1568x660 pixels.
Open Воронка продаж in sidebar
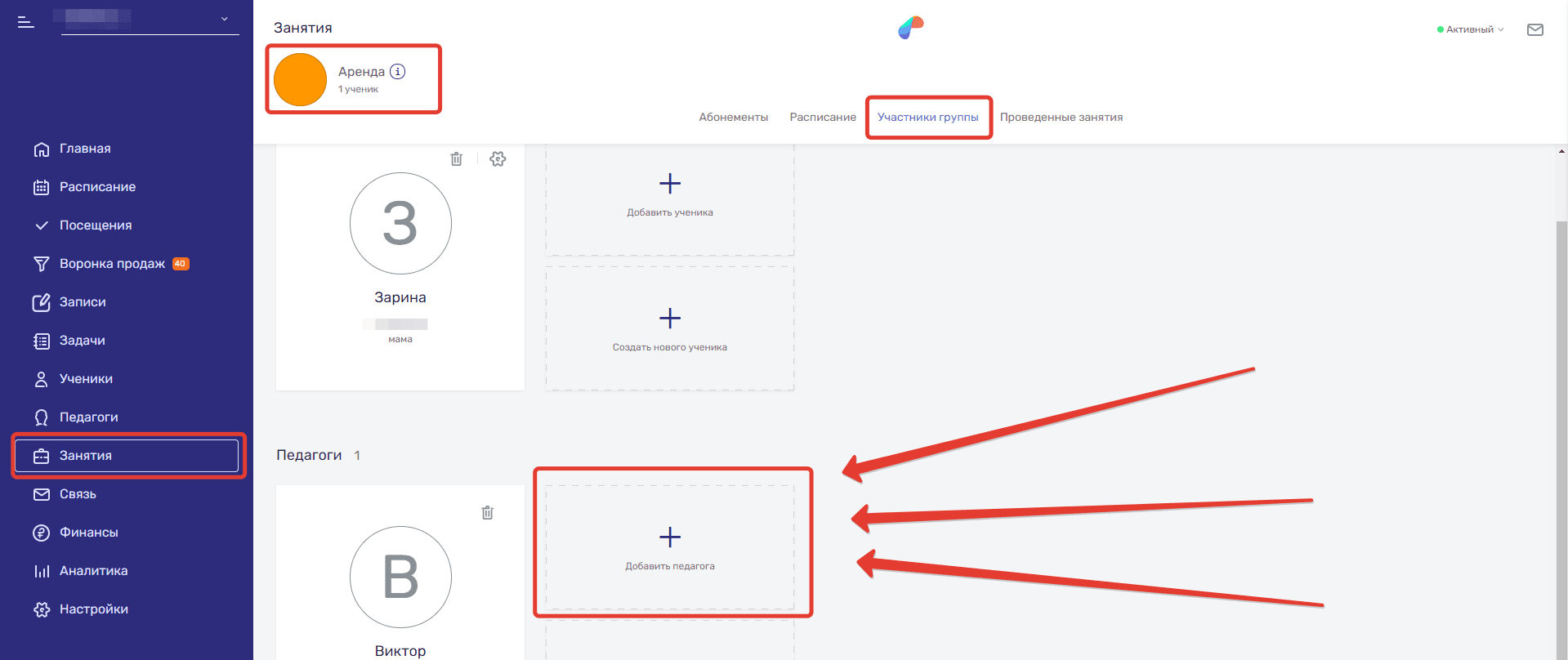click(x=112, y=264)
